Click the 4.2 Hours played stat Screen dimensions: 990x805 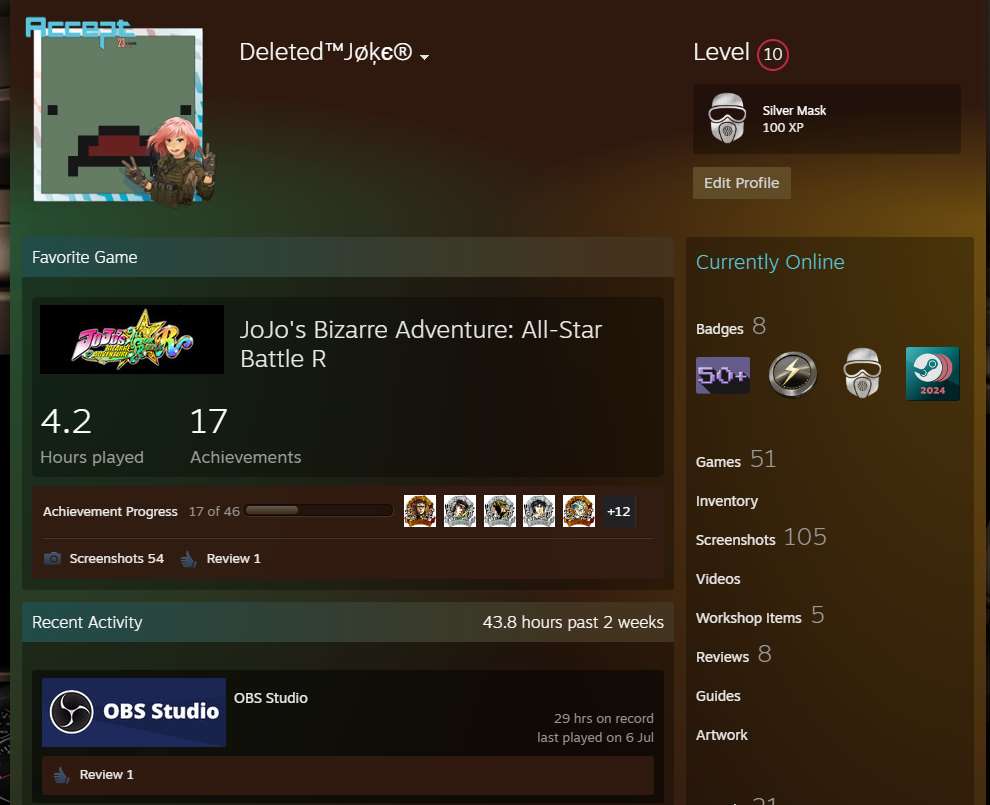pos(92,435)
